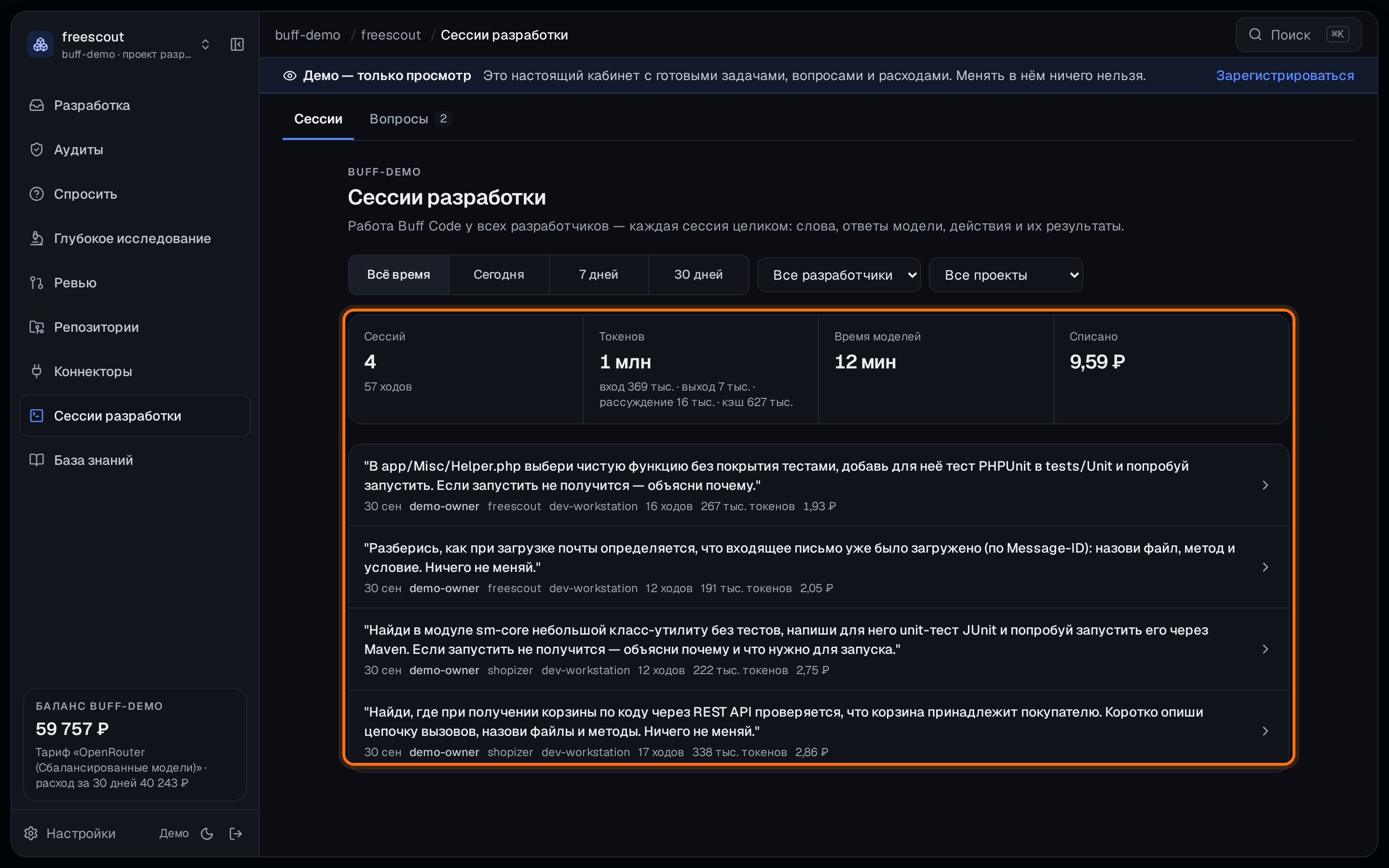The width and height of the screenshot is (1389, 868).
Task: Toggle dark mode moon icon
Action: [x=207, y=834]
